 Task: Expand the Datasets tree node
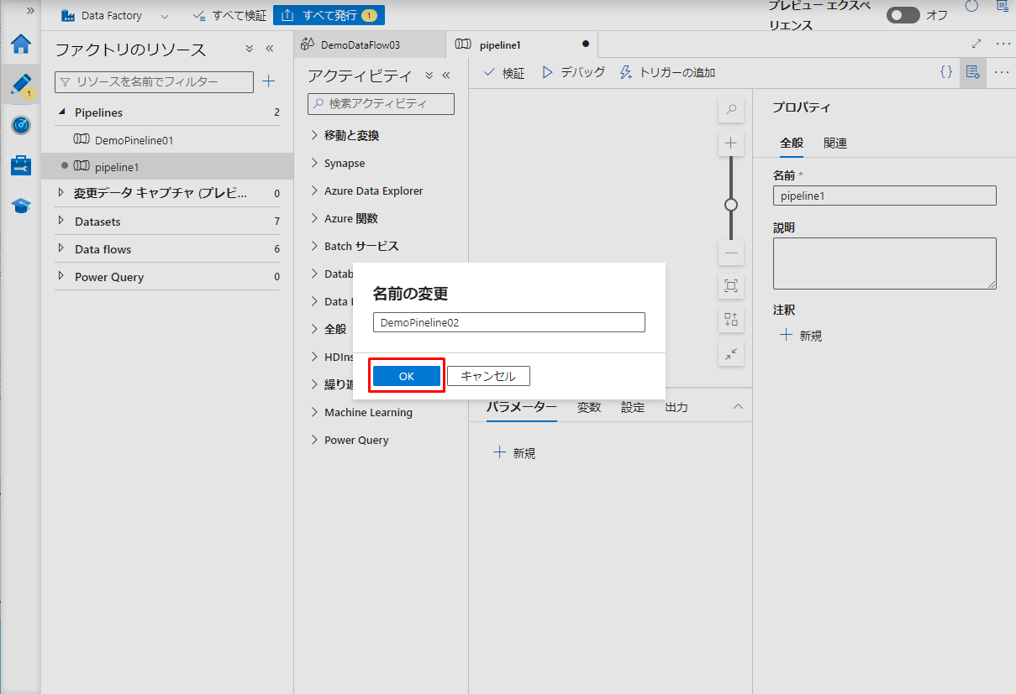click(61, 221)
